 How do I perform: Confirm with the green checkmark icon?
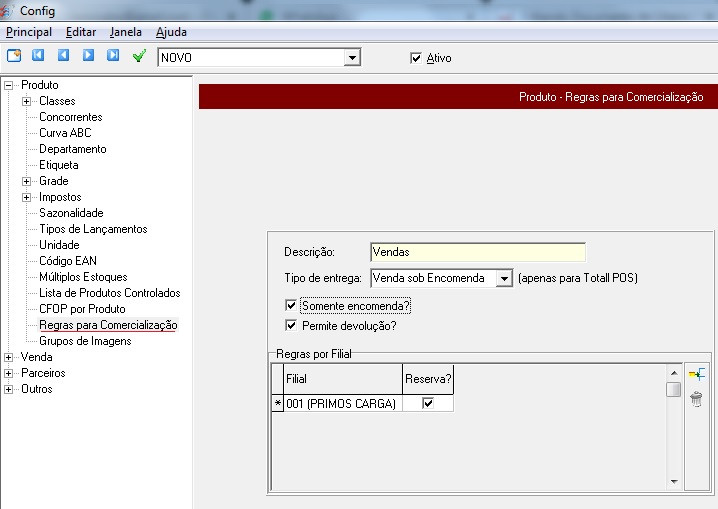(139, 56)
